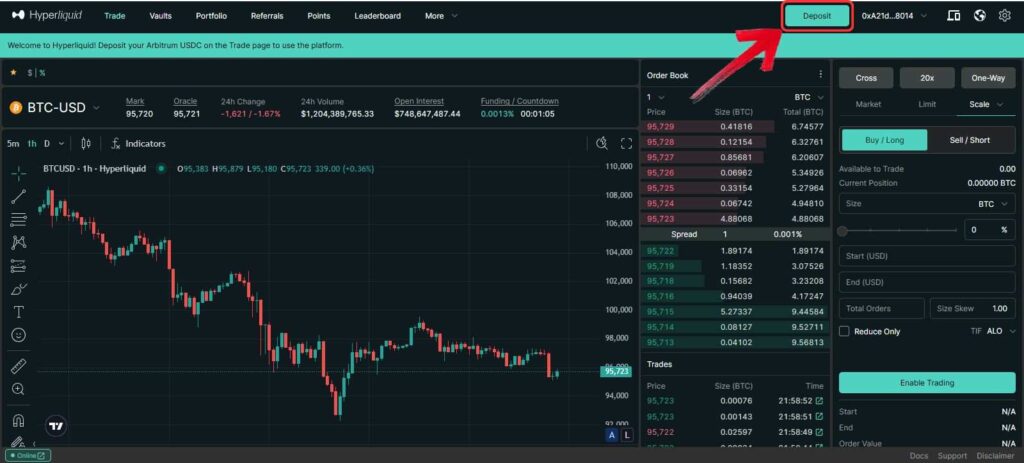Go to the Vaults page
1024x463 pixels.
[161, 16]
